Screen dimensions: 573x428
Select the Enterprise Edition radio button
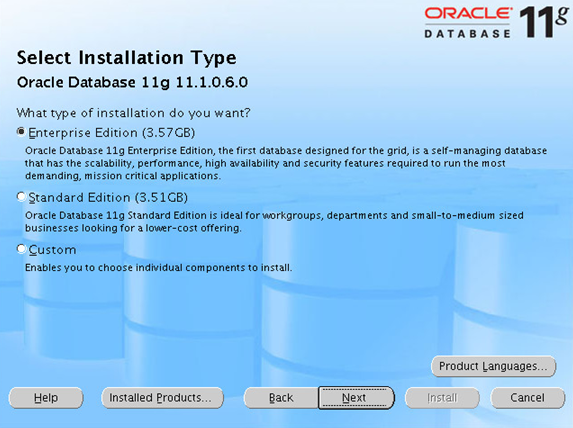pyautogui.click(x=21, y=132)
